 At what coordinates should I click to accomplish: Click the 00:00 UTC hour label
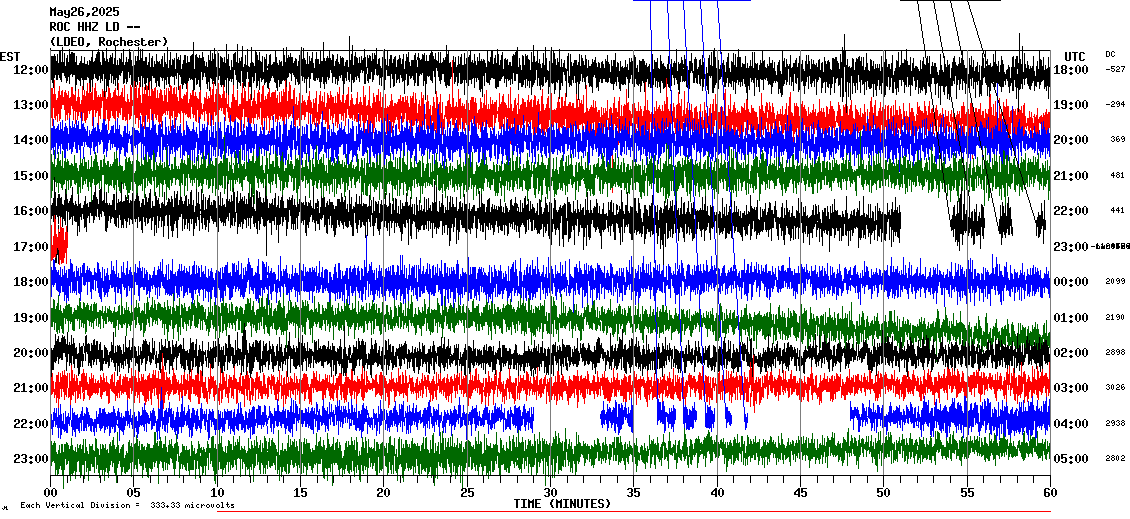click(1072, 282)
